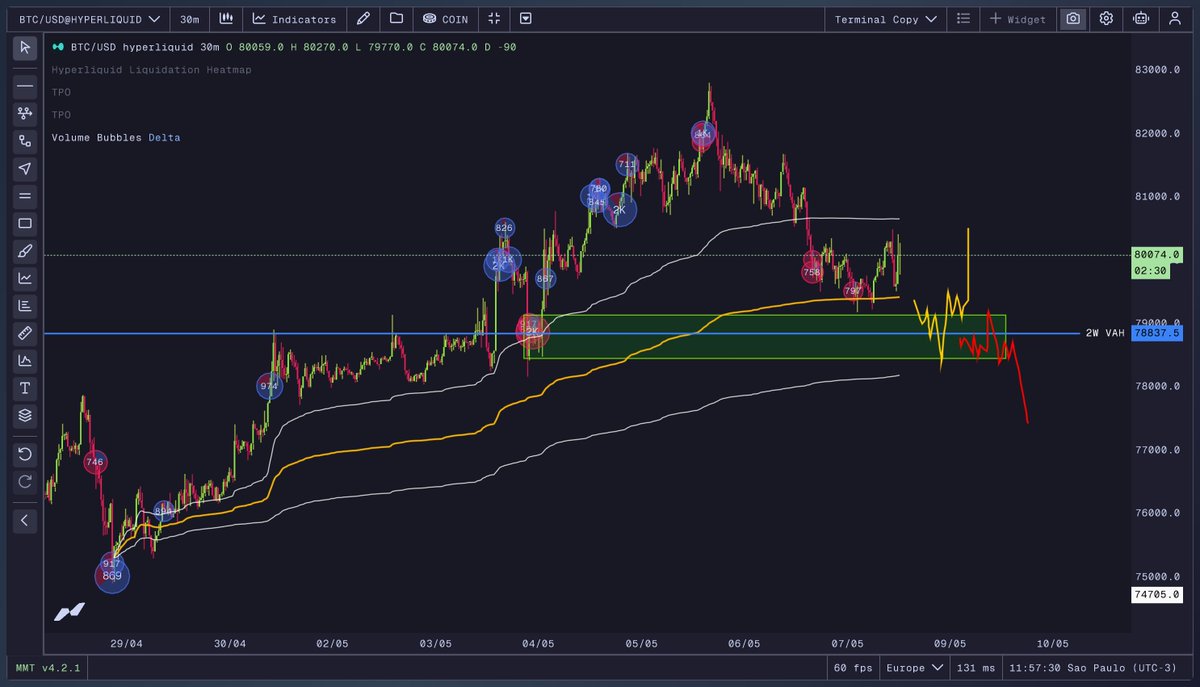Undo the last drawing action
1200x687 pixels.
(x=25, y=454)
